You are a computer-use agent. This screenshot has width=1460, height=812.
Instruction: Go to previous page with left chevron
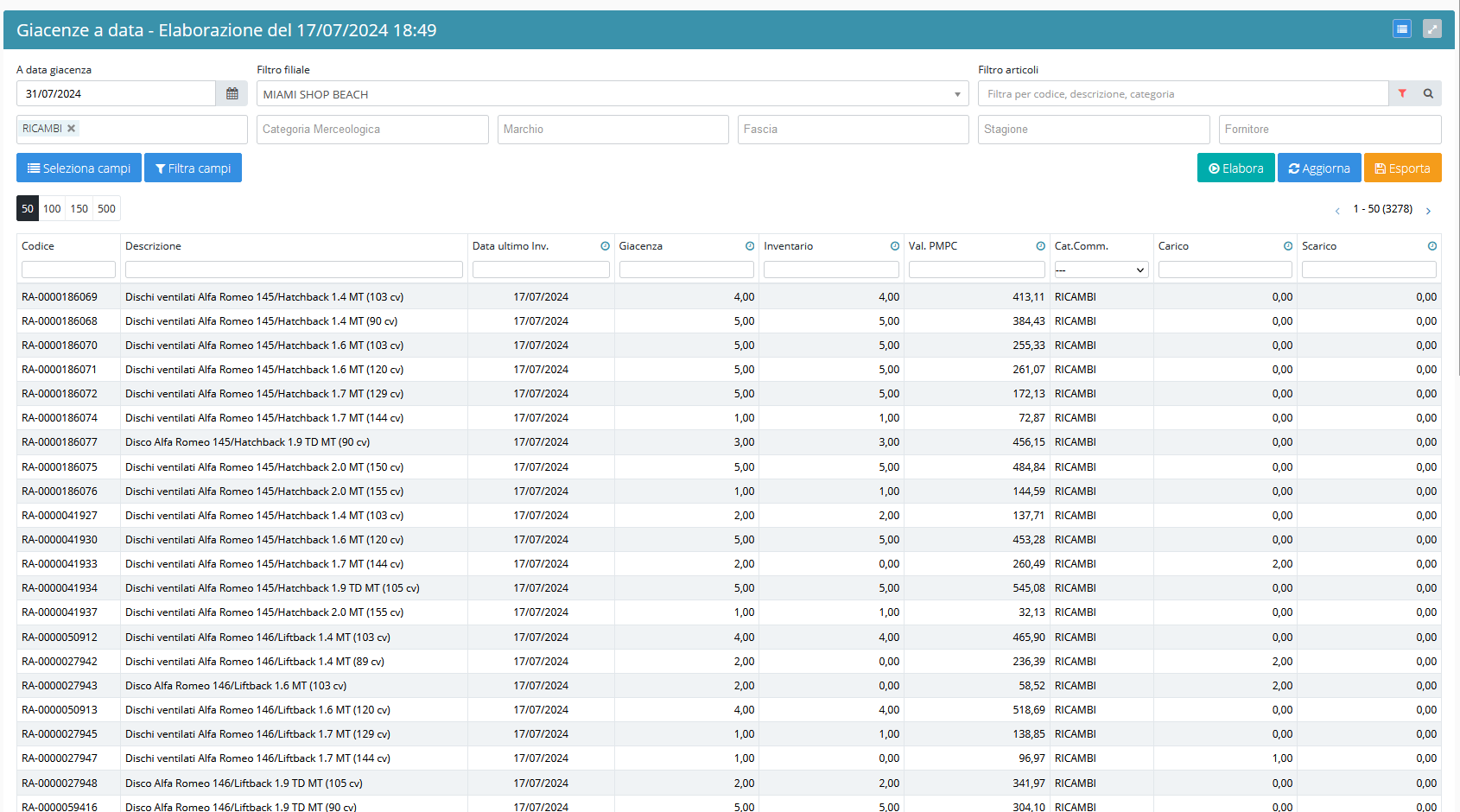point(1337,210)
